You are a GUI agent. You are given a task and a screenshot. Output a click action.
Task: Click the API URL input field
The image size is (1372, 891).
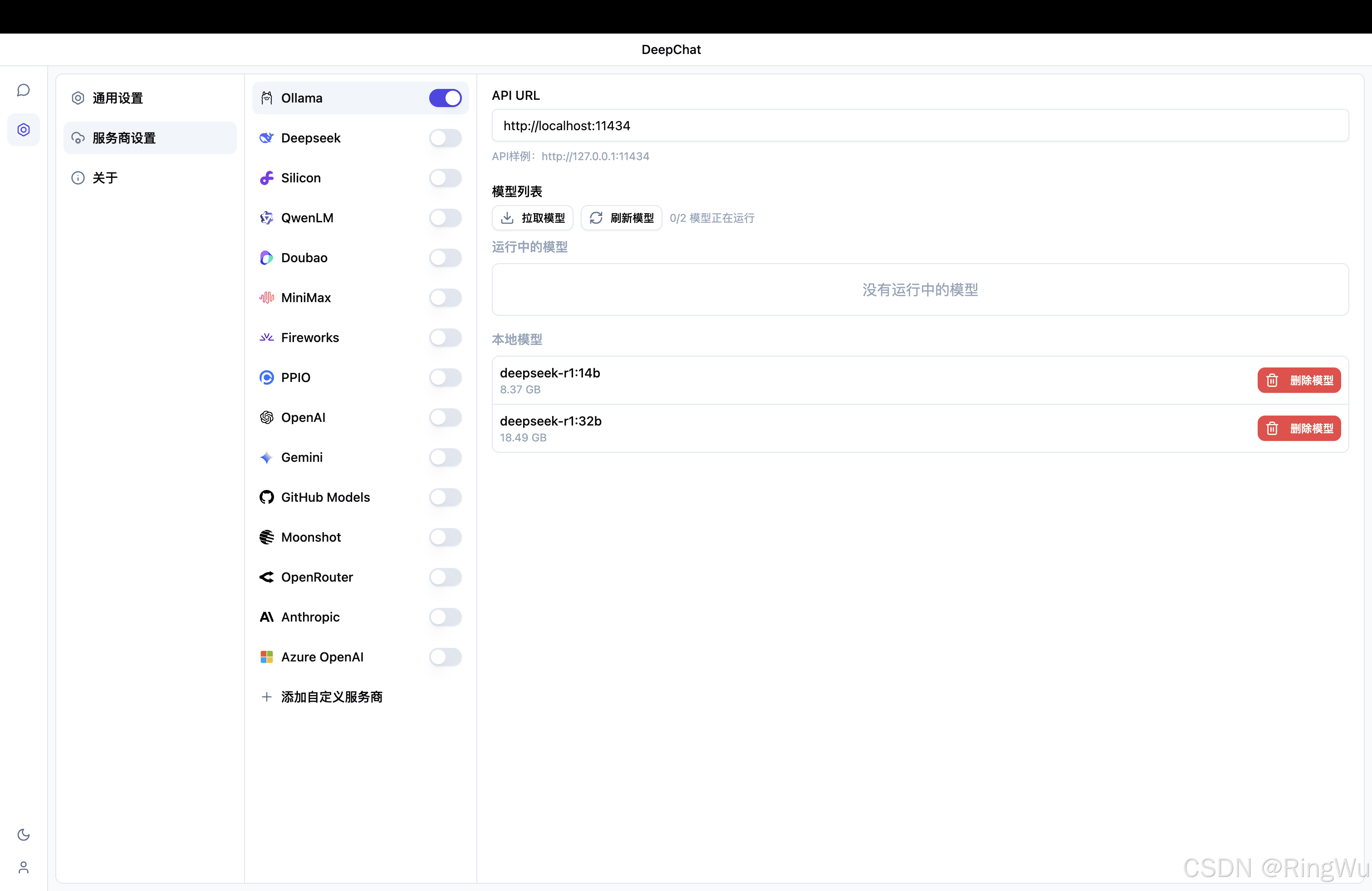(920, 126)
